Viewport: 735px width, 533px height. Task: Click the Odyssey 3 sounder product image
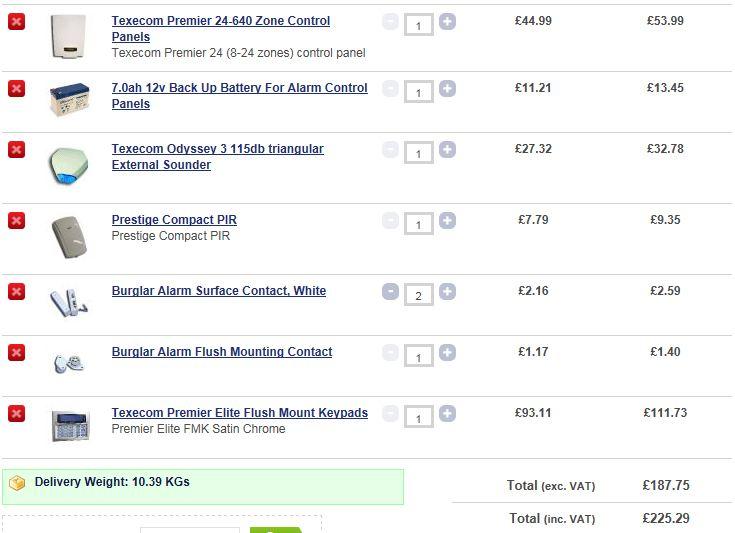pos(69,165)
